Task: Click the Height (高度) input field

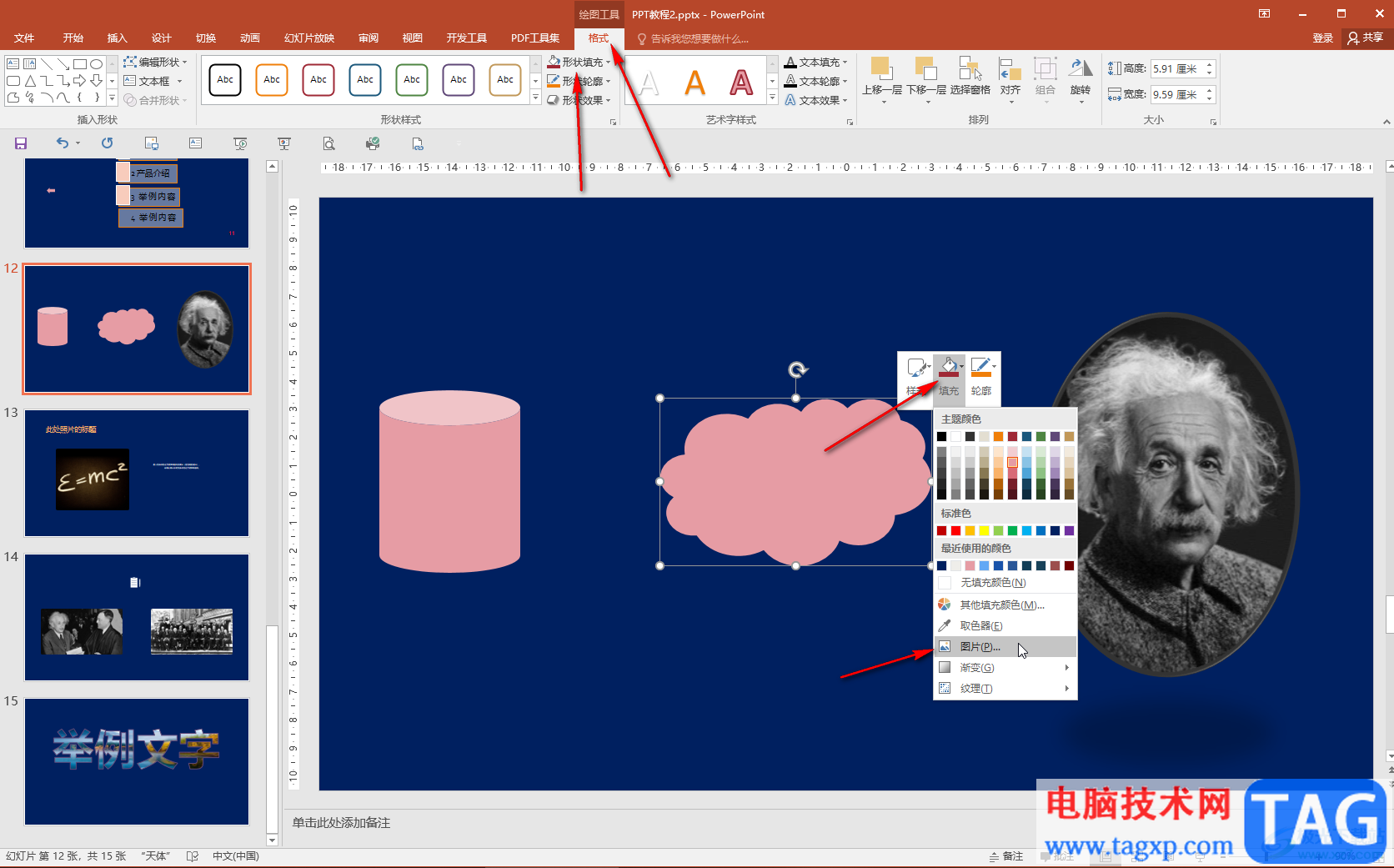Action: pyautogui.click(x=1176, y=69)
